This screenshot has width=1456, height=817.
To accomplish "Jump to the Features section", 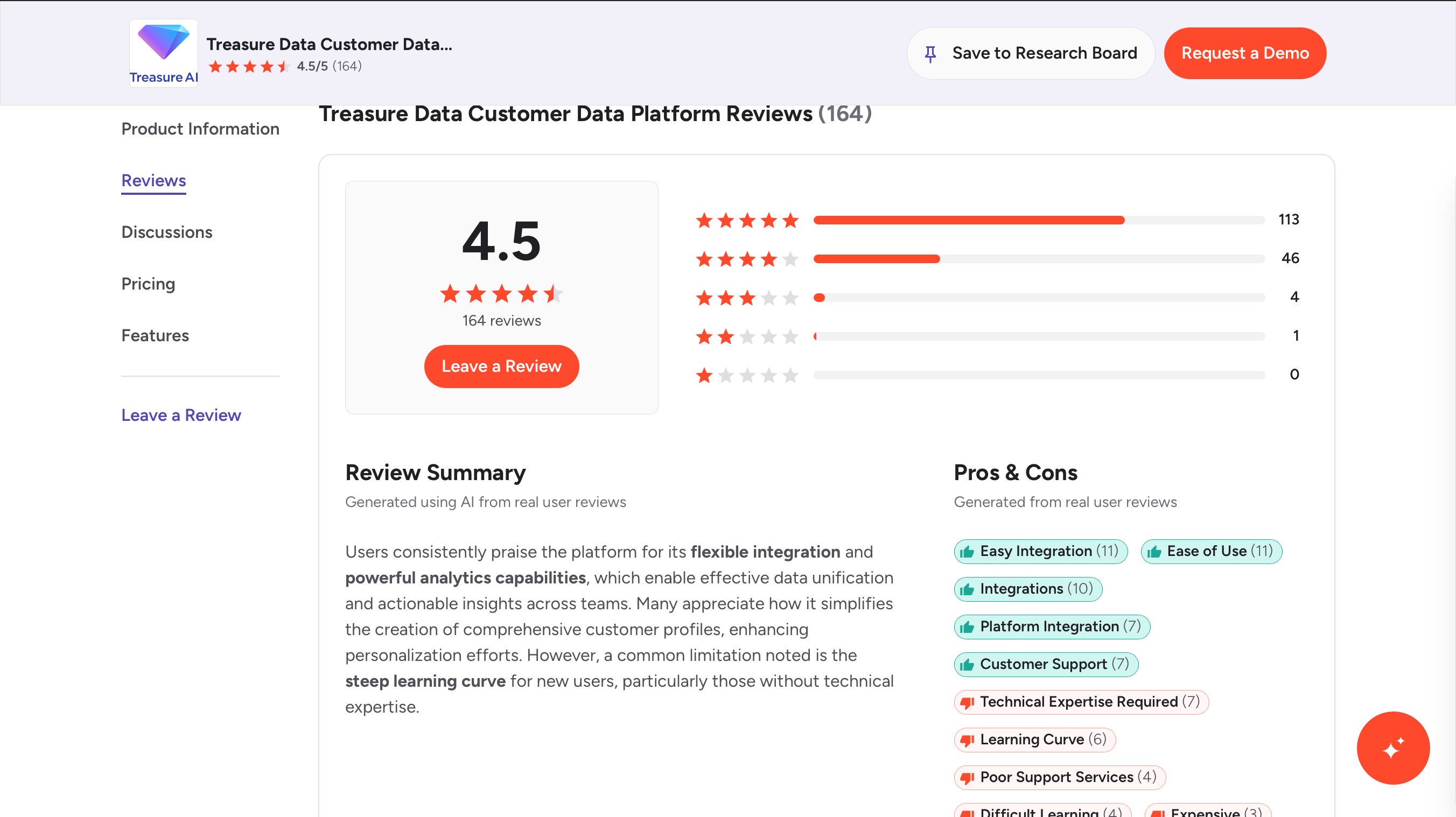I will [x=155, y=336].
